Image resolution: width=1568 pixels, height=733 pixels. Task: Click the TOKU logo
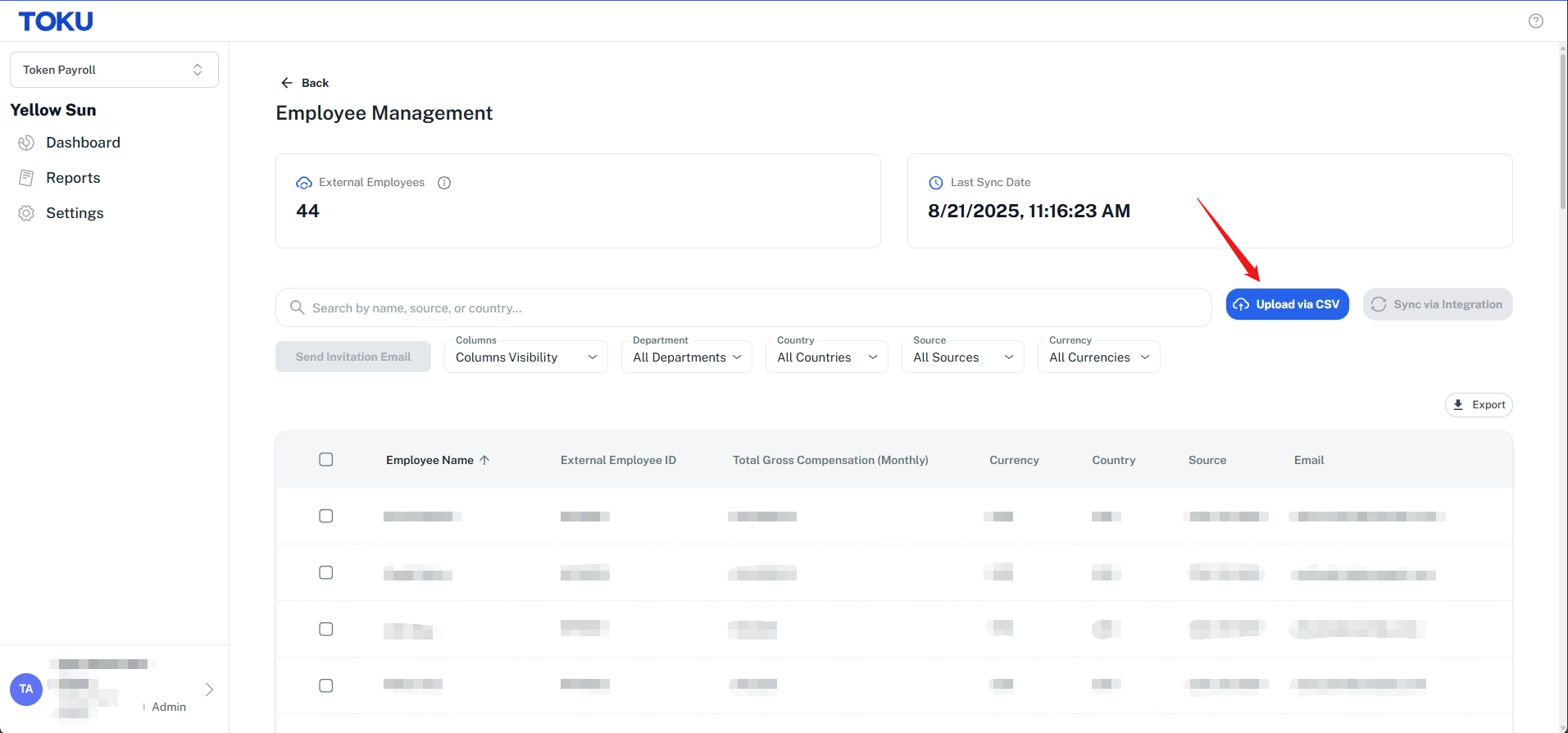(x=56, y=21)
